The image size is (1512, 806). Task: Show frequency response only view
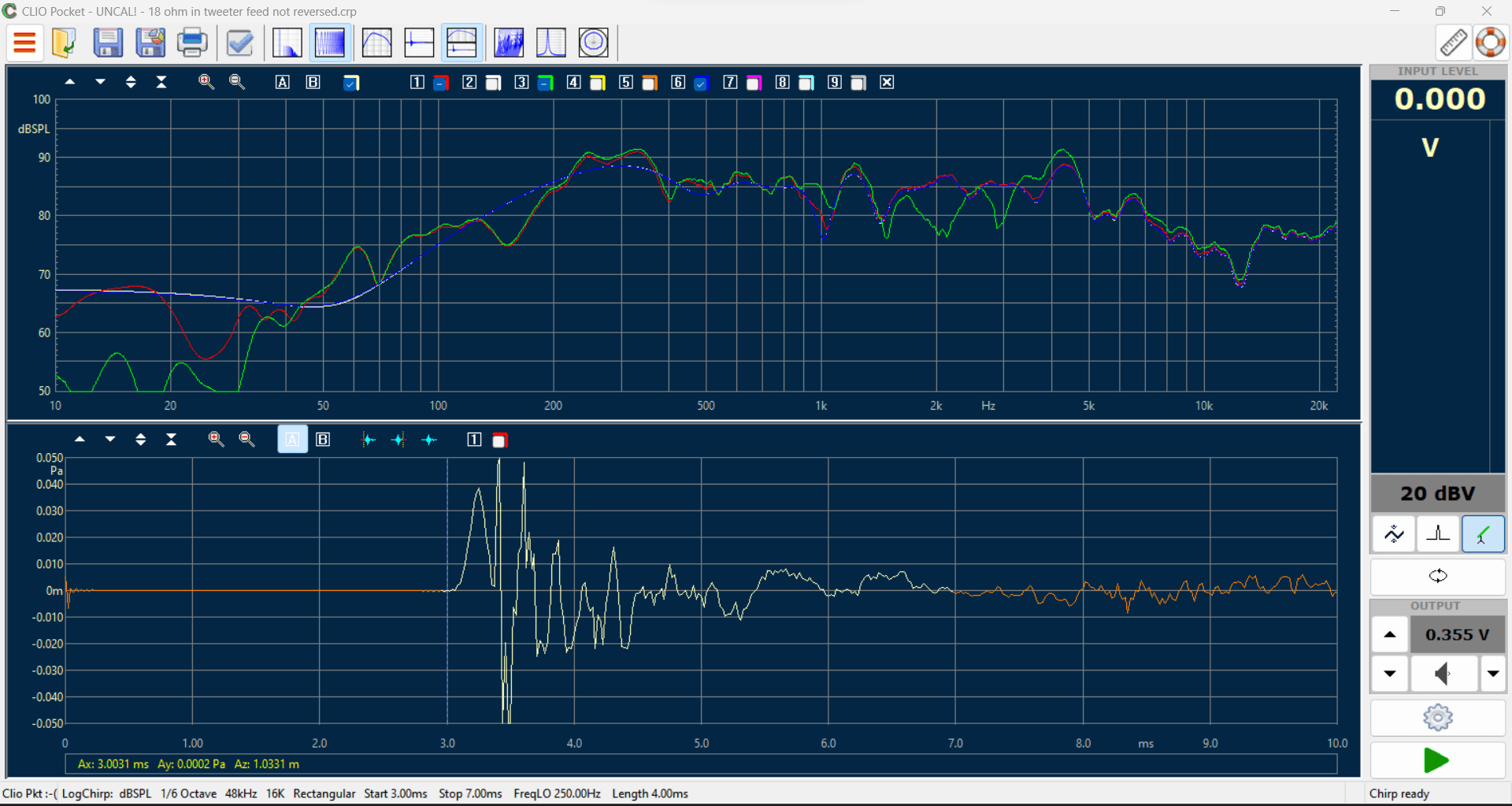(x=377, y=43)
